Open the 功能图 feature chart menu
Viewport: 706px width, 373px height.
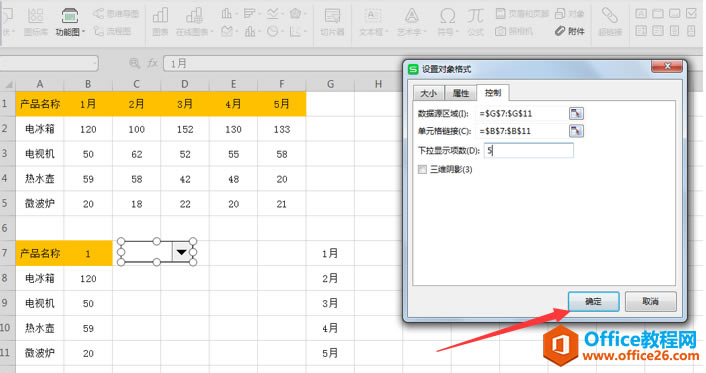70,22
